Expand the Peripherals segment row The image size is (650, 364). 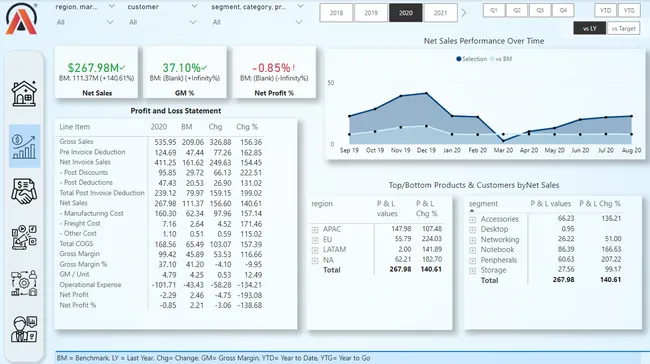click(472, 260)
